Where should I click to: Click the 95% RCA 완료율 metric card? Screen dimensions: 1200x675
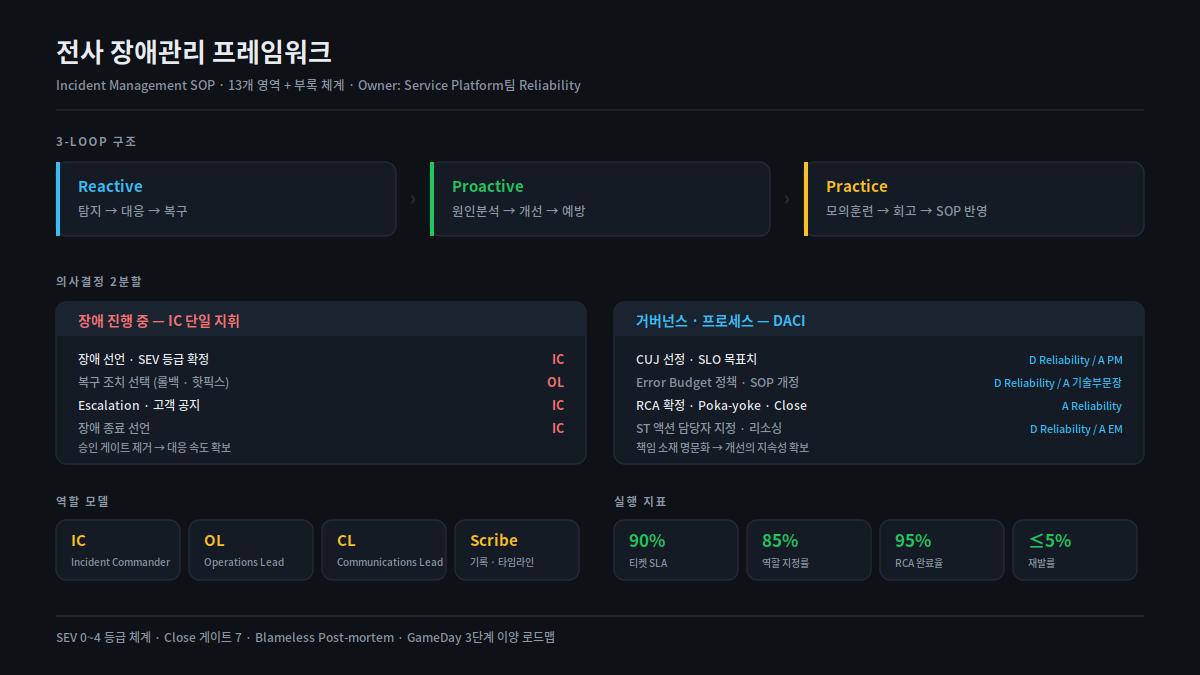pyautogui.click(x=942, y=550)
